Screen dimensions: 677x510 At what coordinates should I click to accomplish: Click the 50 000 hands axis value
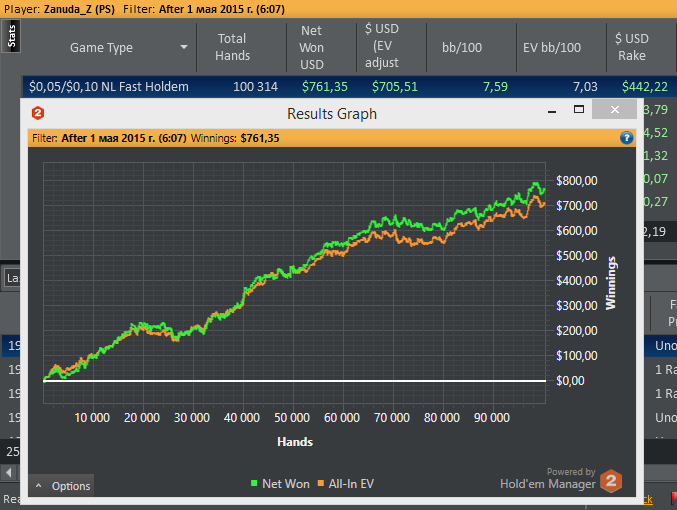pos(292,418)
